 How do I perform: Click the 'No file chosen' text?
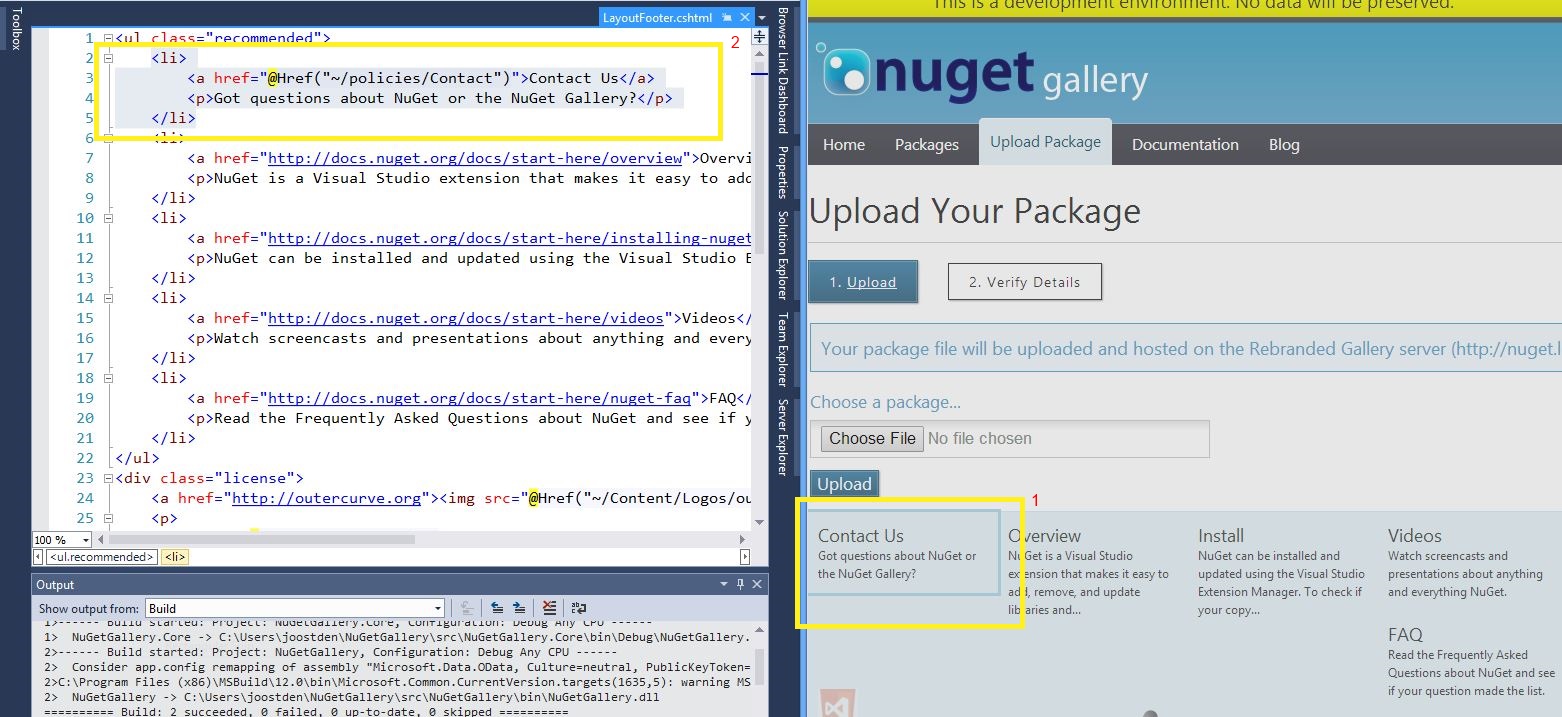click(x=979, y=438)
